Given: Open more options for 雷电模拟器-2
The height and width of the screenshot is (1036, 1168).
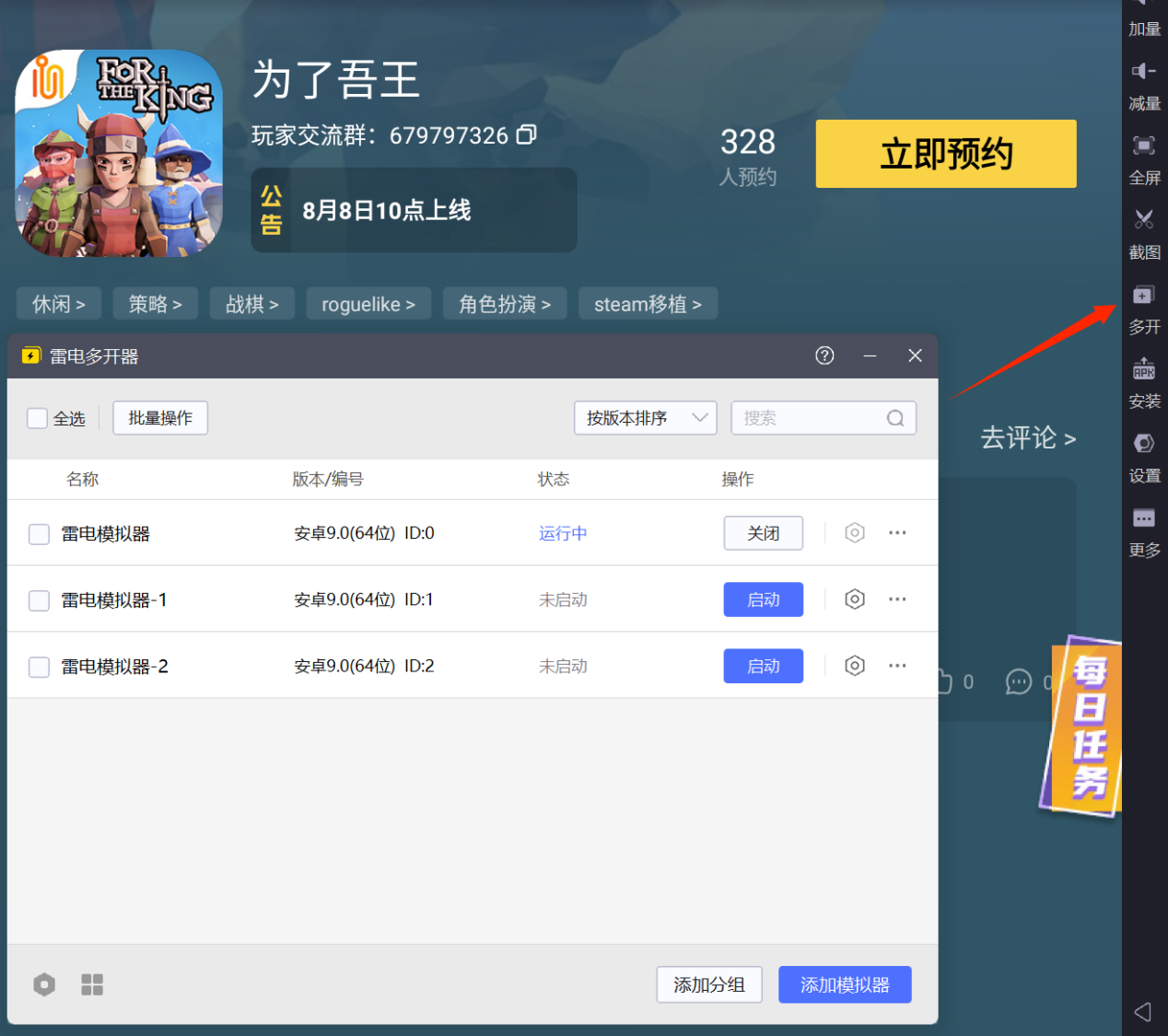Looking at the screenshot, I should point(897,666).
